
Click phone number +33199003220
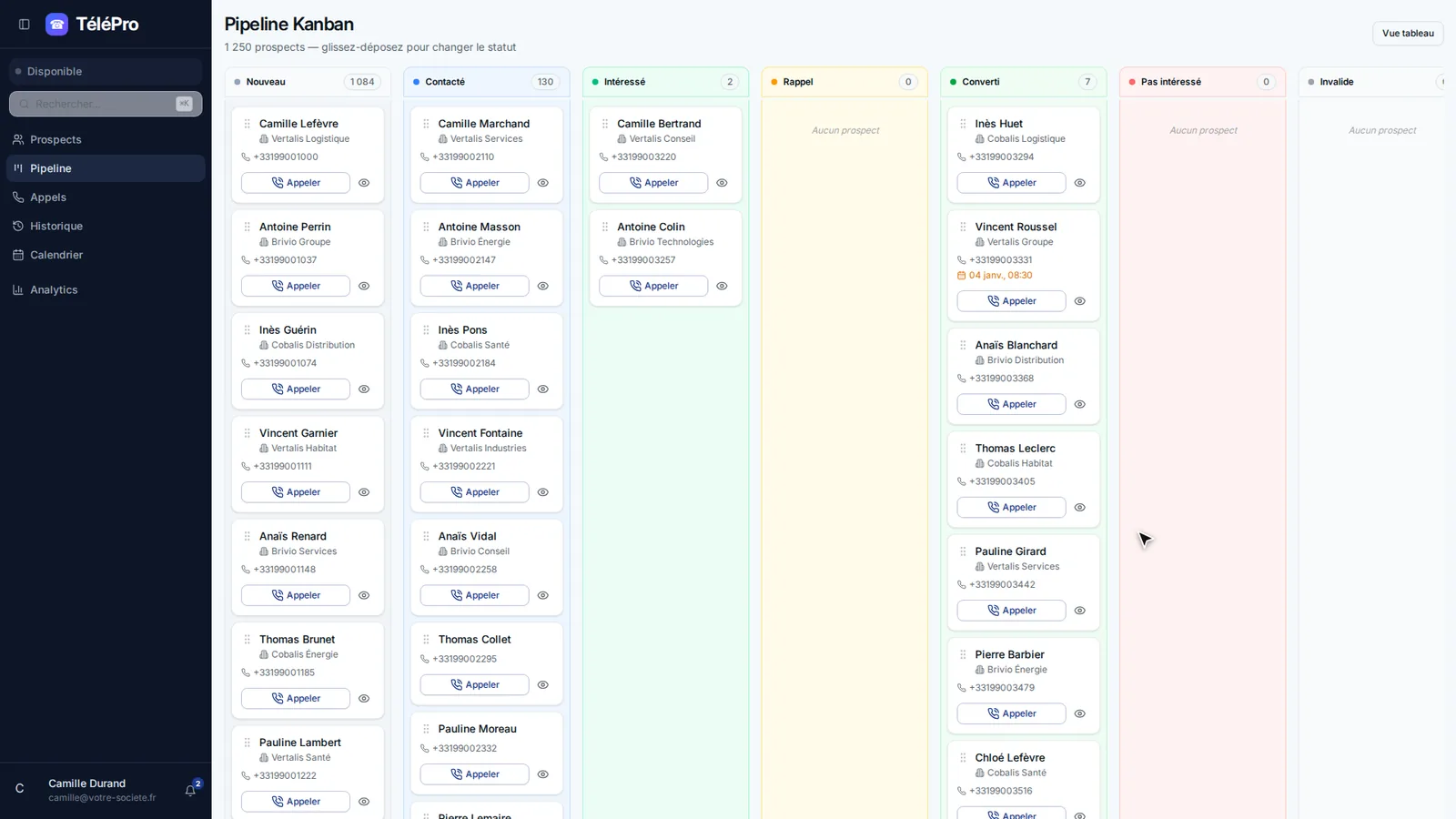644,157
